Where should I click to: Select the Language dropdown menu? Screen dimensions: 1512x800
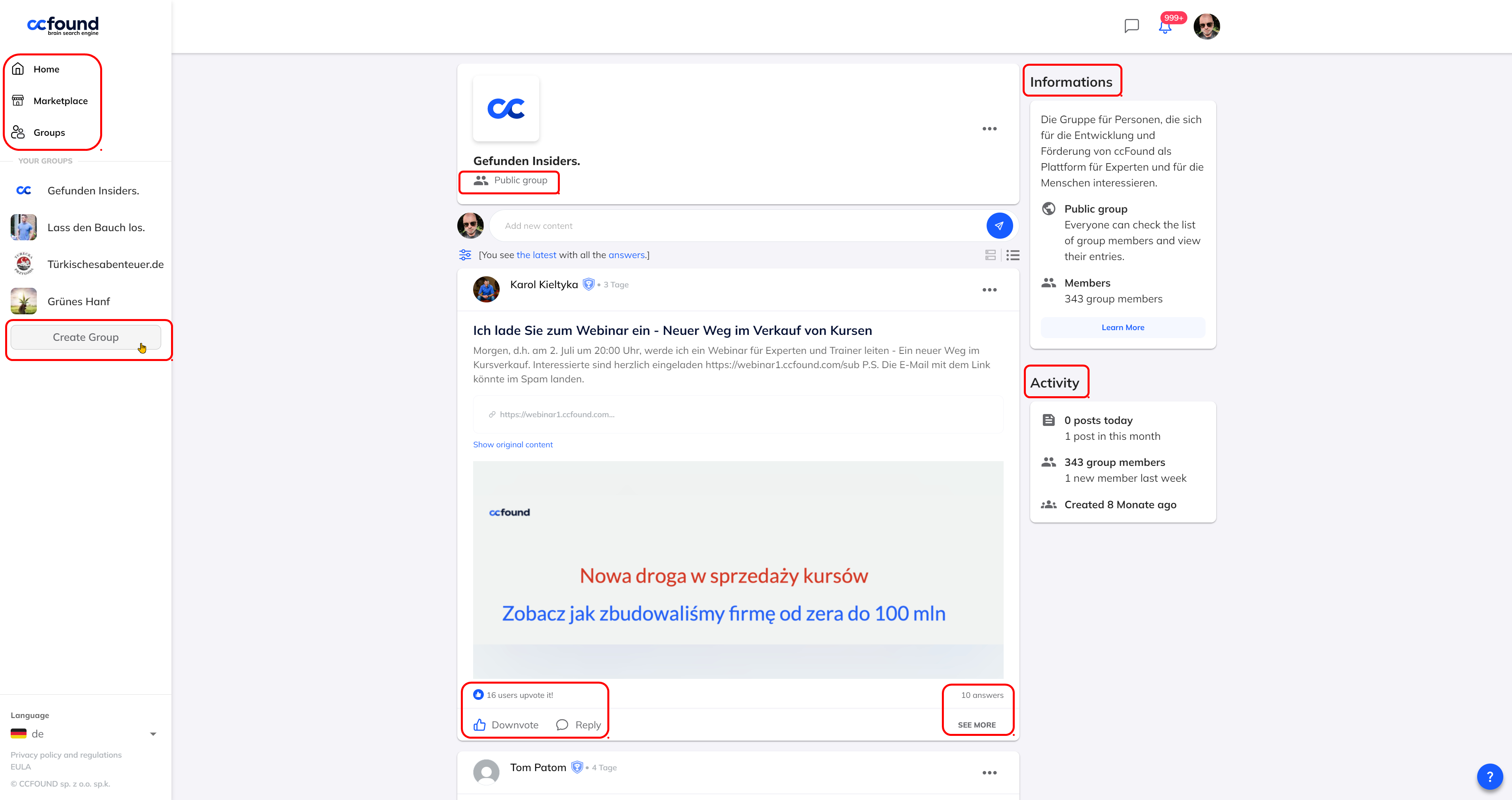(85, 734)
